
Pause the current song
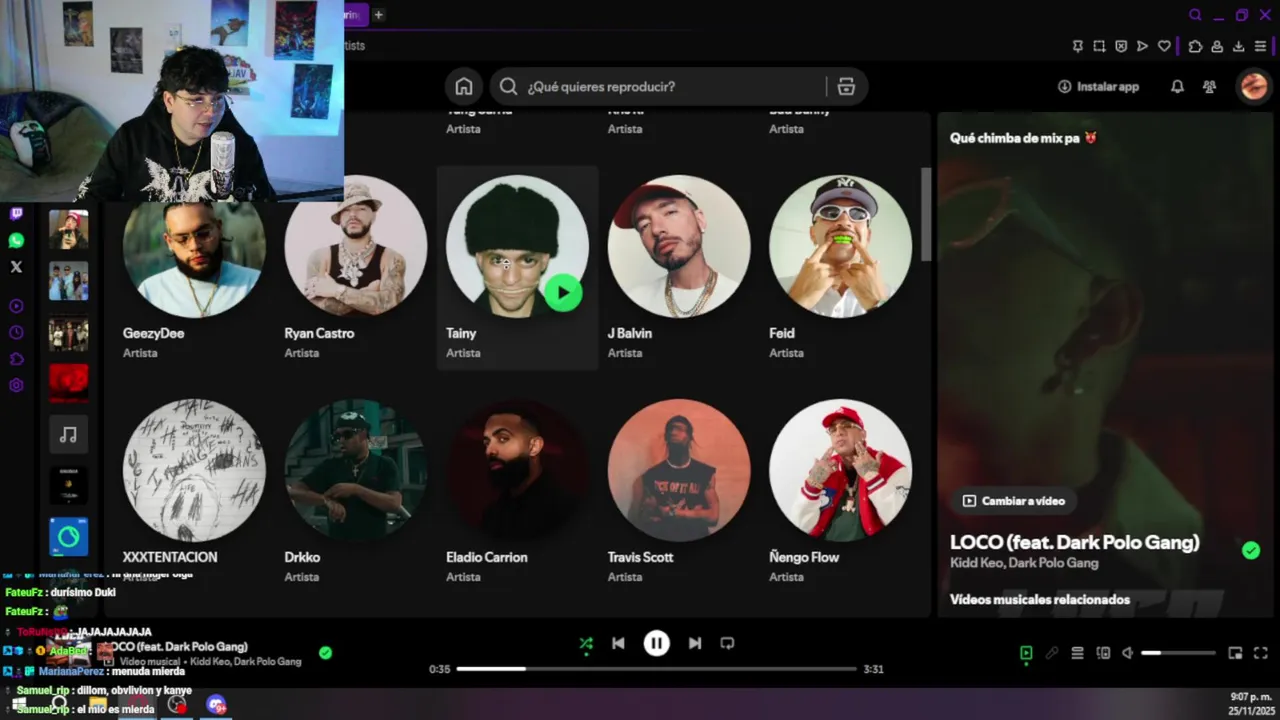[656, 644]
